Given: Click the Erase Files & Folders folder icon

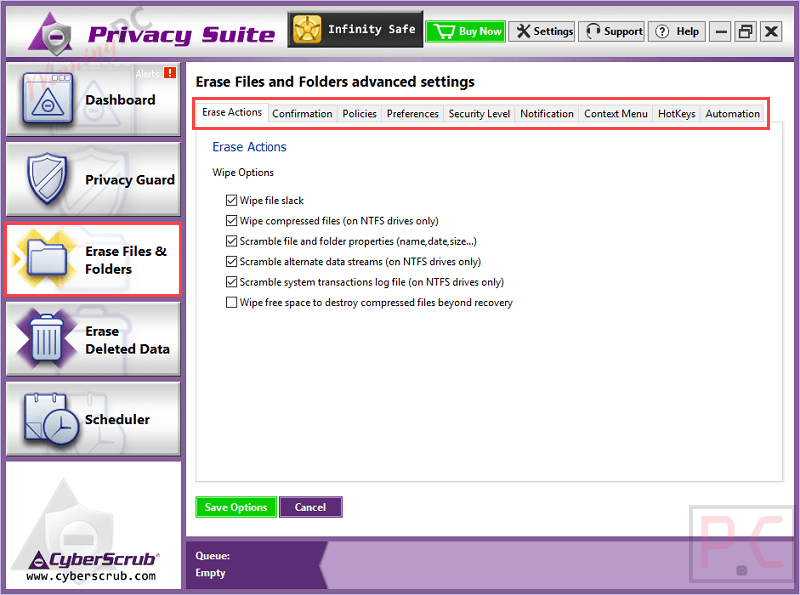Looking at the screenshot, I should pos(47,258).
